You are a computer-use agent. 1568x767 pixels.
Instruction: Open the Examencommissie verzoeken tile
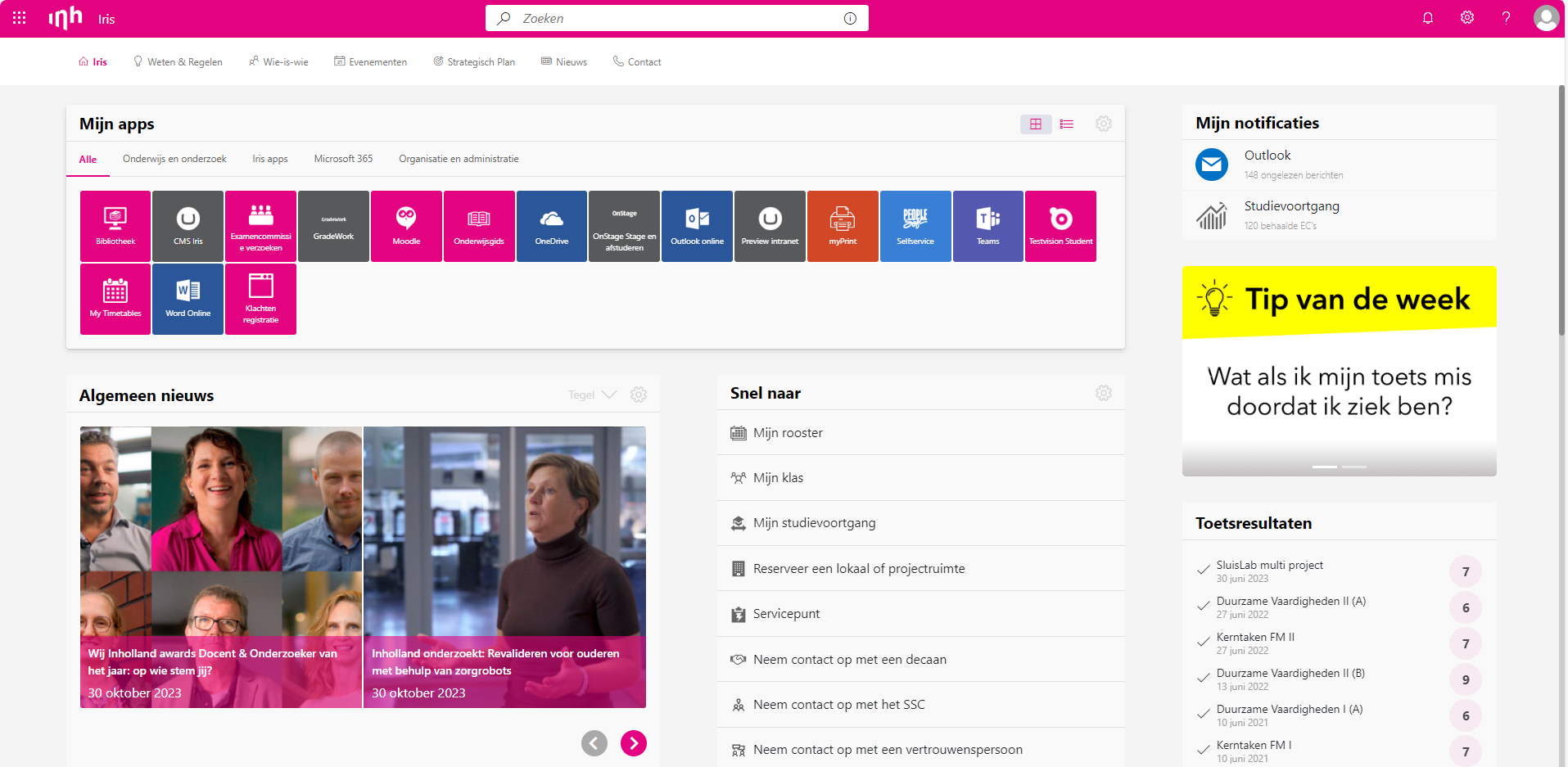(261, 226)
